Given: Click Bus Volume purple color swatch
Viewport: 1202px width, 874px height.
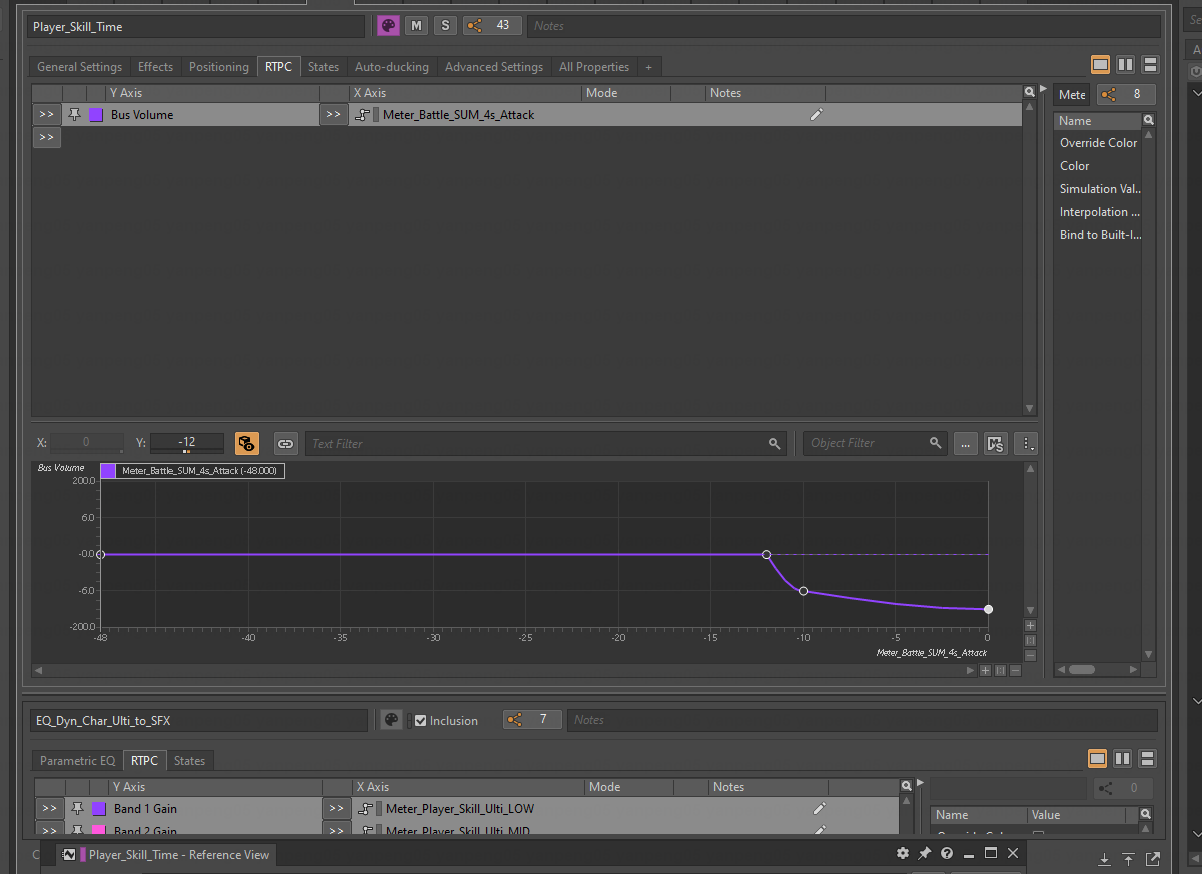Looking at the screenshot, I should [x=96, y=115].
